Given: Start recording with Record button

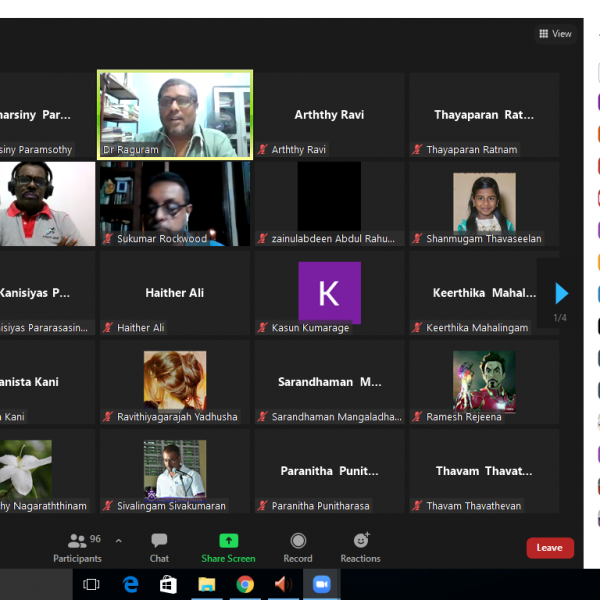Looking at the screenshot, I should 298,548.
